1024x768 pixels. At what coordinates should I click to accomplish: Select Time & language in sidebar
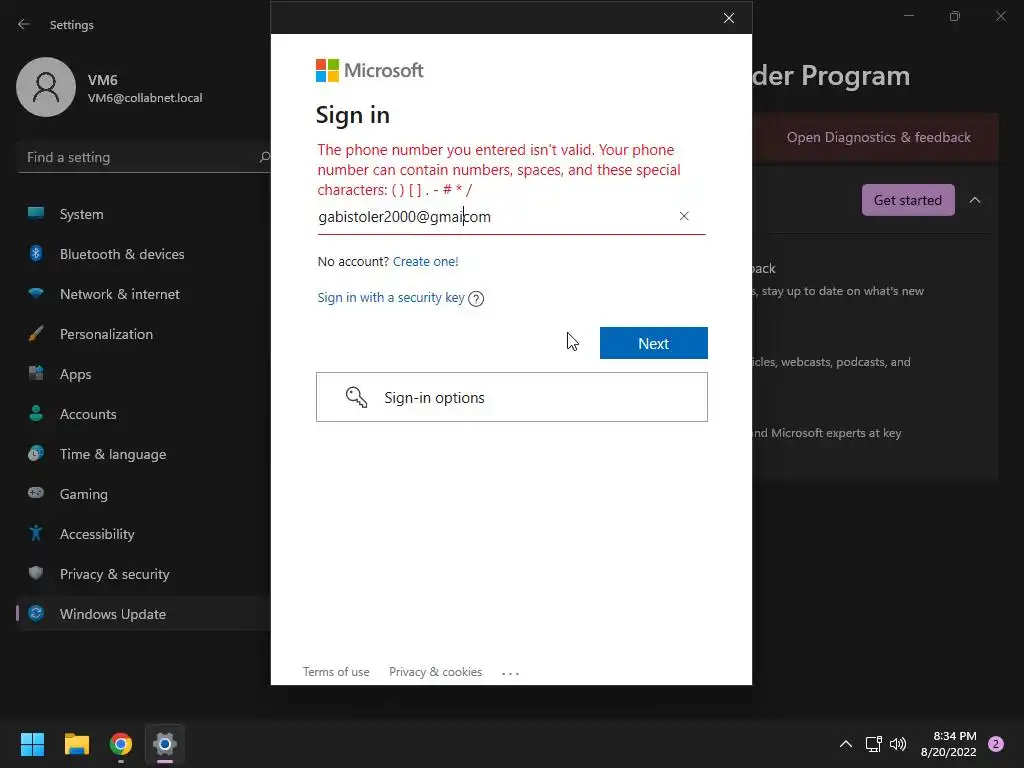coord(113,454)
